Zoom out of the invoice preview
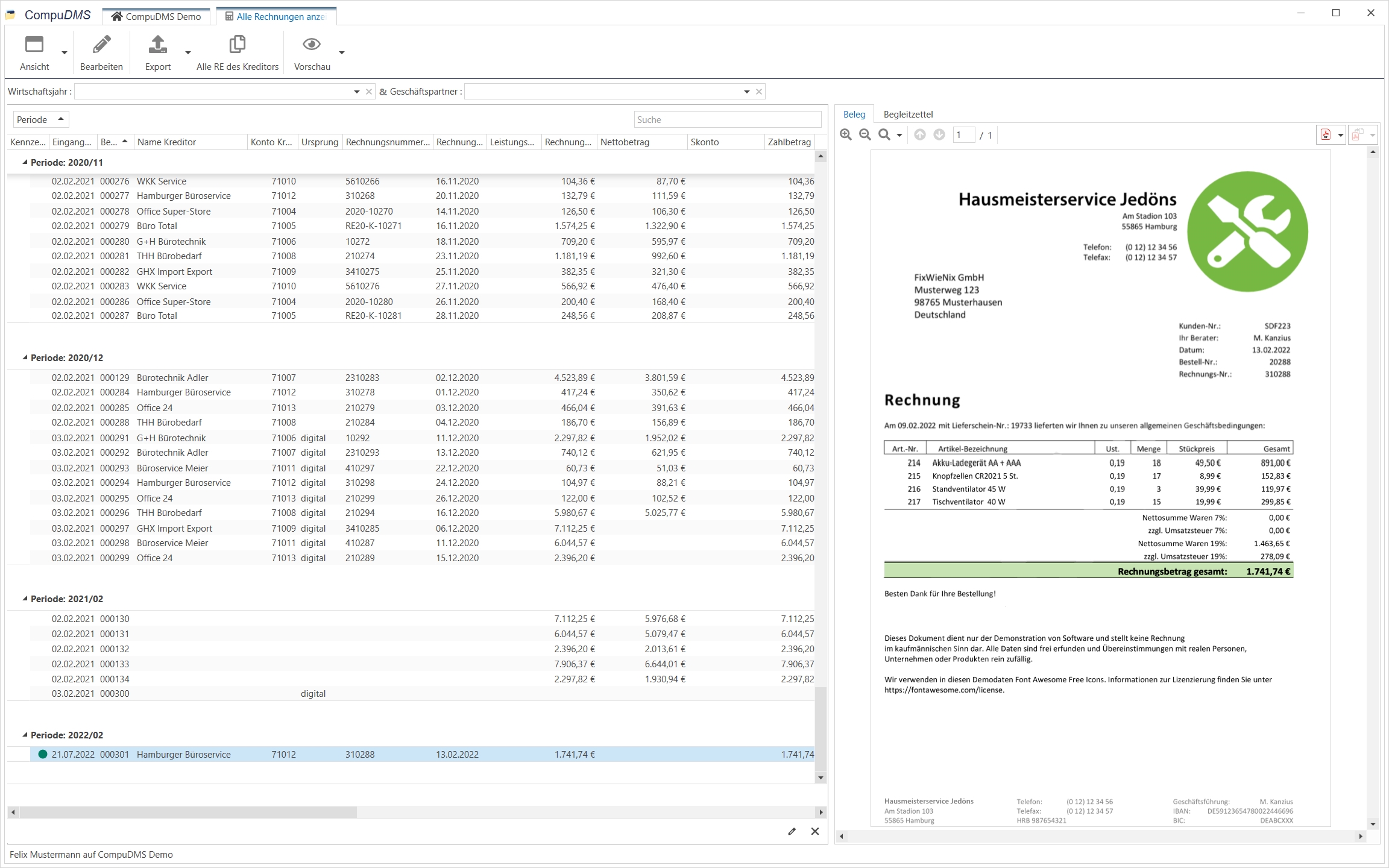1389x868 pixels. (865, 135)
